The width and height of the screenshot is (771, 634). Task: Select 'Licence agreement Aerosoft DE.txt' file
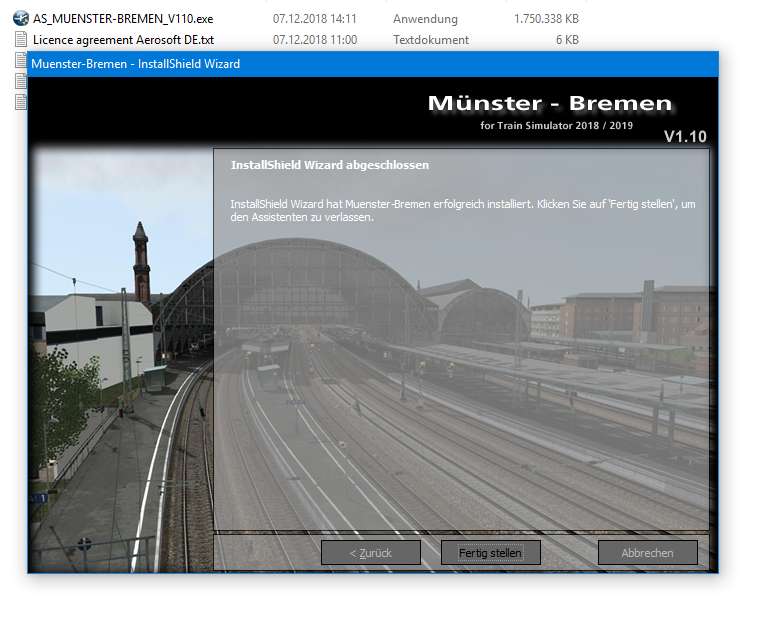tap(123, 40)
